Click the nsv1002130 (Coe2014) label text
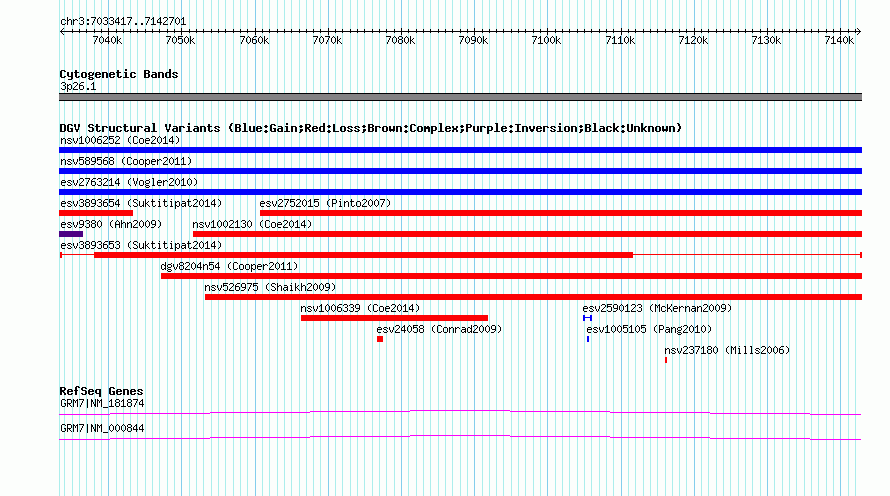 (253, 224)
